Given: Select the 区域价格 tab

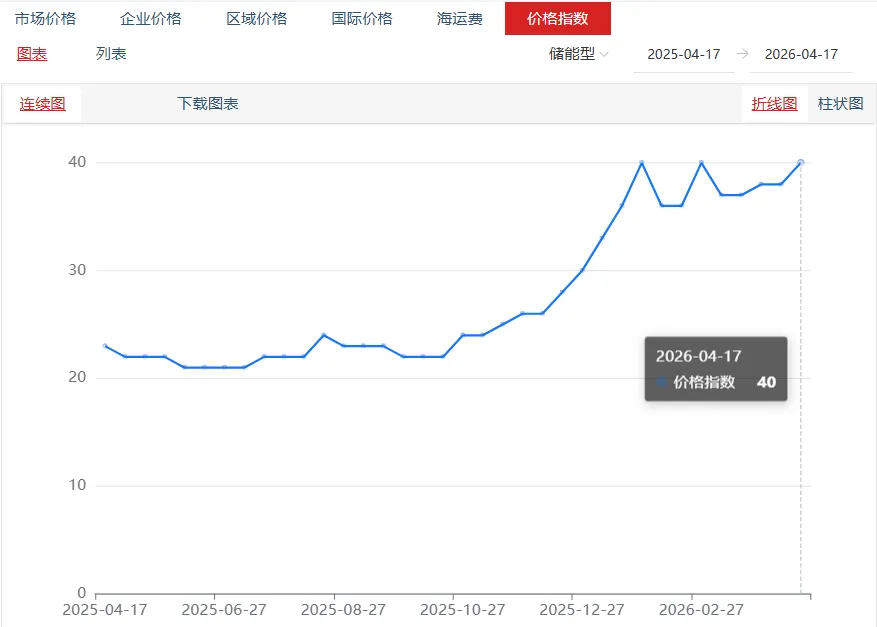Looking at the screenshot, I should 258,17.
